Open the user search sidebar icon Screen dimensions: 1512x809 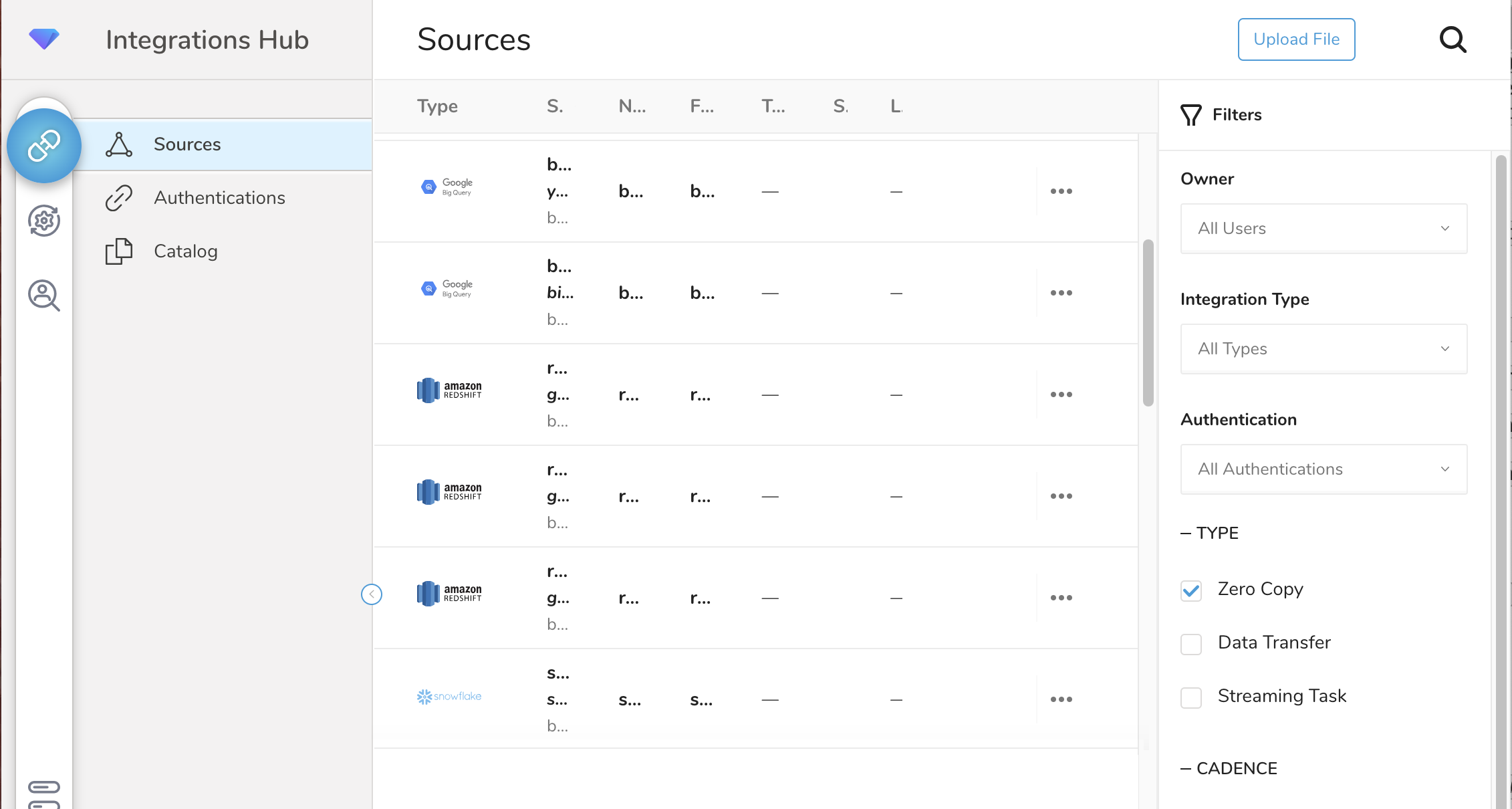click(44, 296)
